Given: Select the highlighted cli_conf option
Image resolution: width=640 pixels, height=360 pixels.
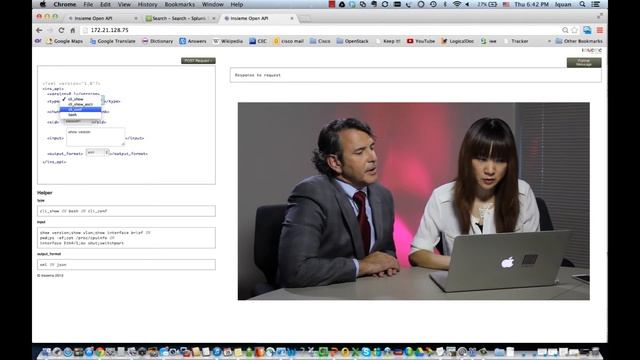Looking at the screenshot, I should coord(80,109).
